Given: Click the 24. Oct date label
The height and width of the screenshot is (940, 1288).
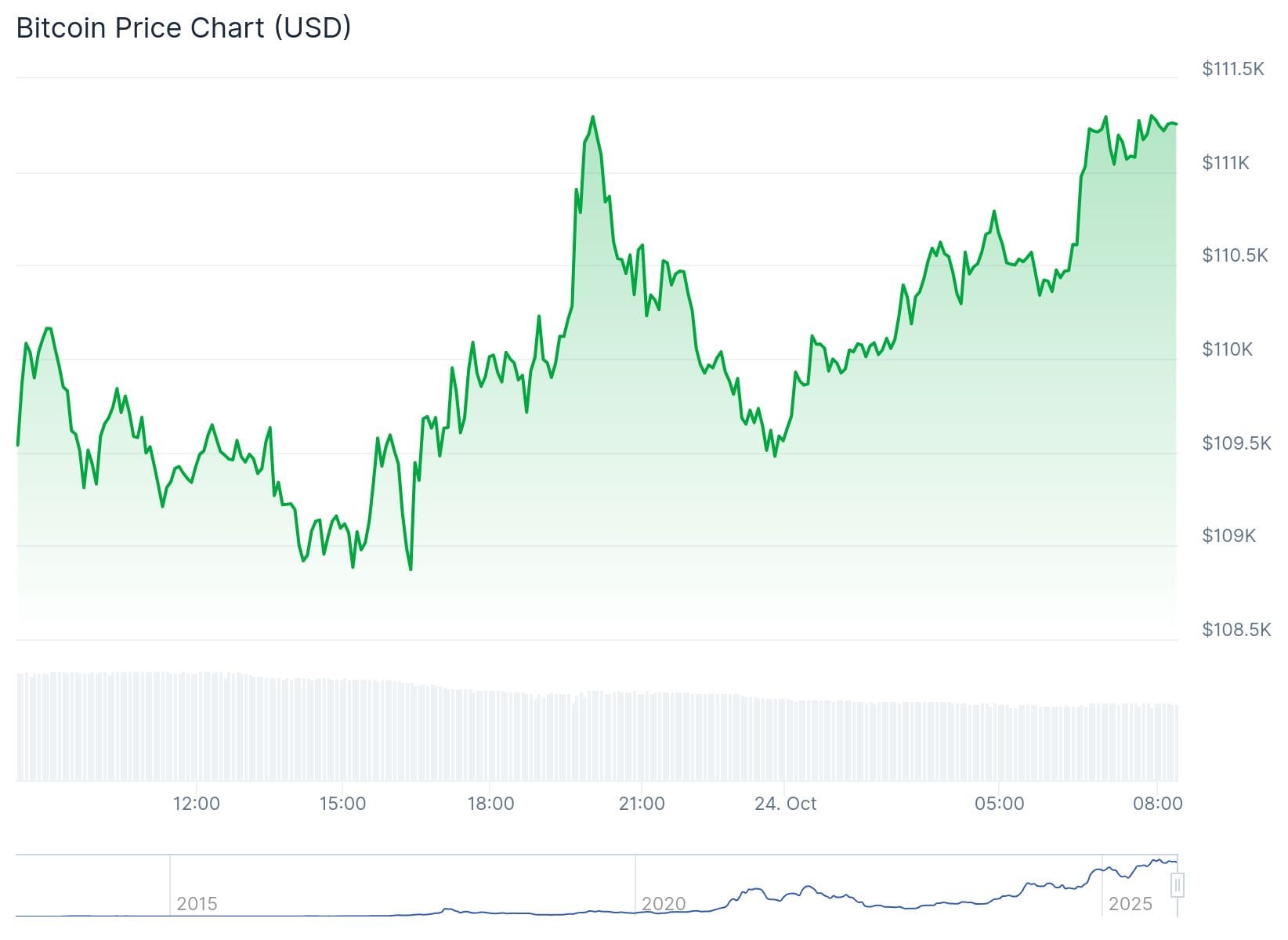Looking at the screenshot, I should coord(785,804).
